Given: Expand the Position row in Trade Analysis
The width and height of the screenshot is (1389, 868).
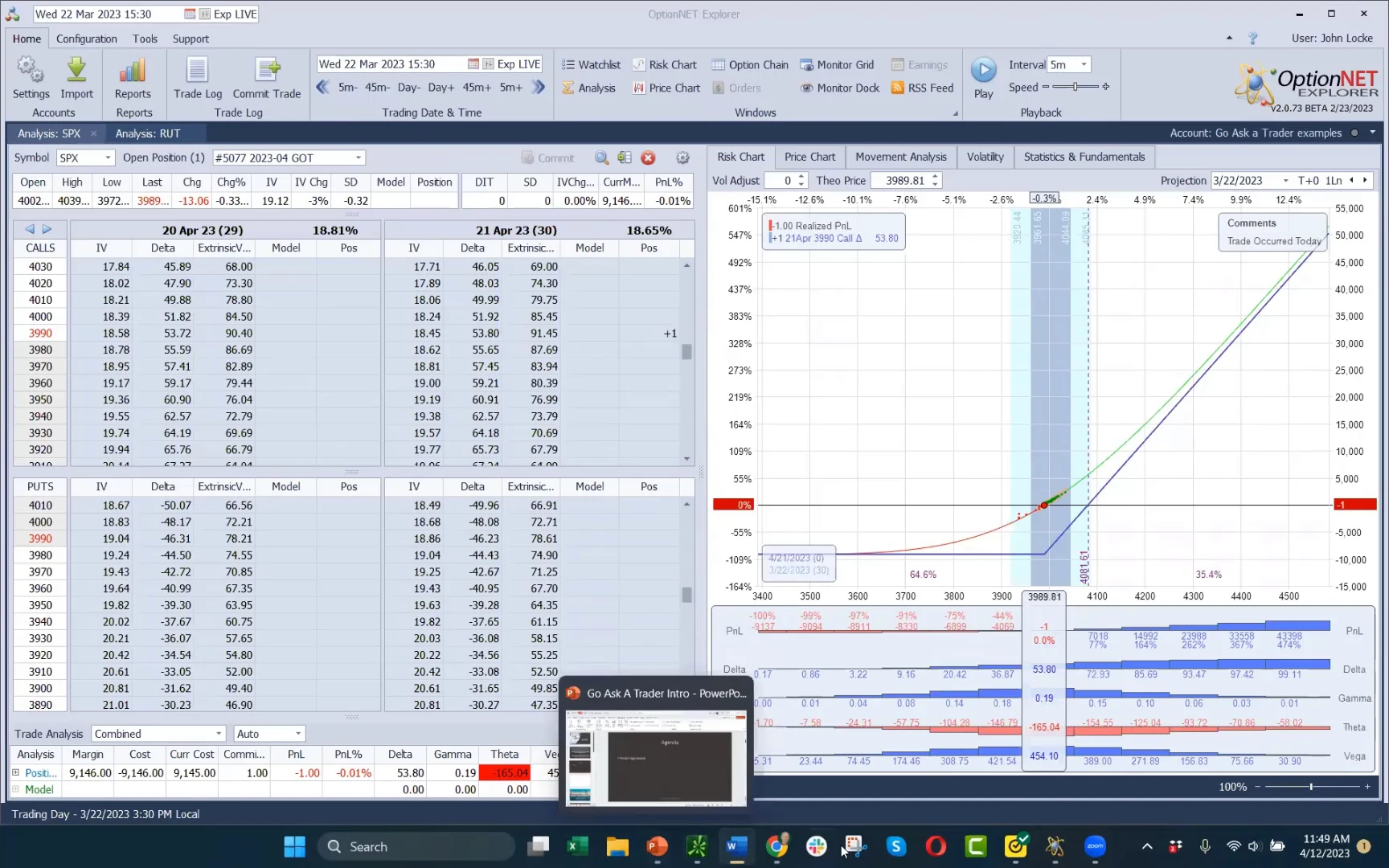Looking at the screenshot, I should click(x=15, y=772).
